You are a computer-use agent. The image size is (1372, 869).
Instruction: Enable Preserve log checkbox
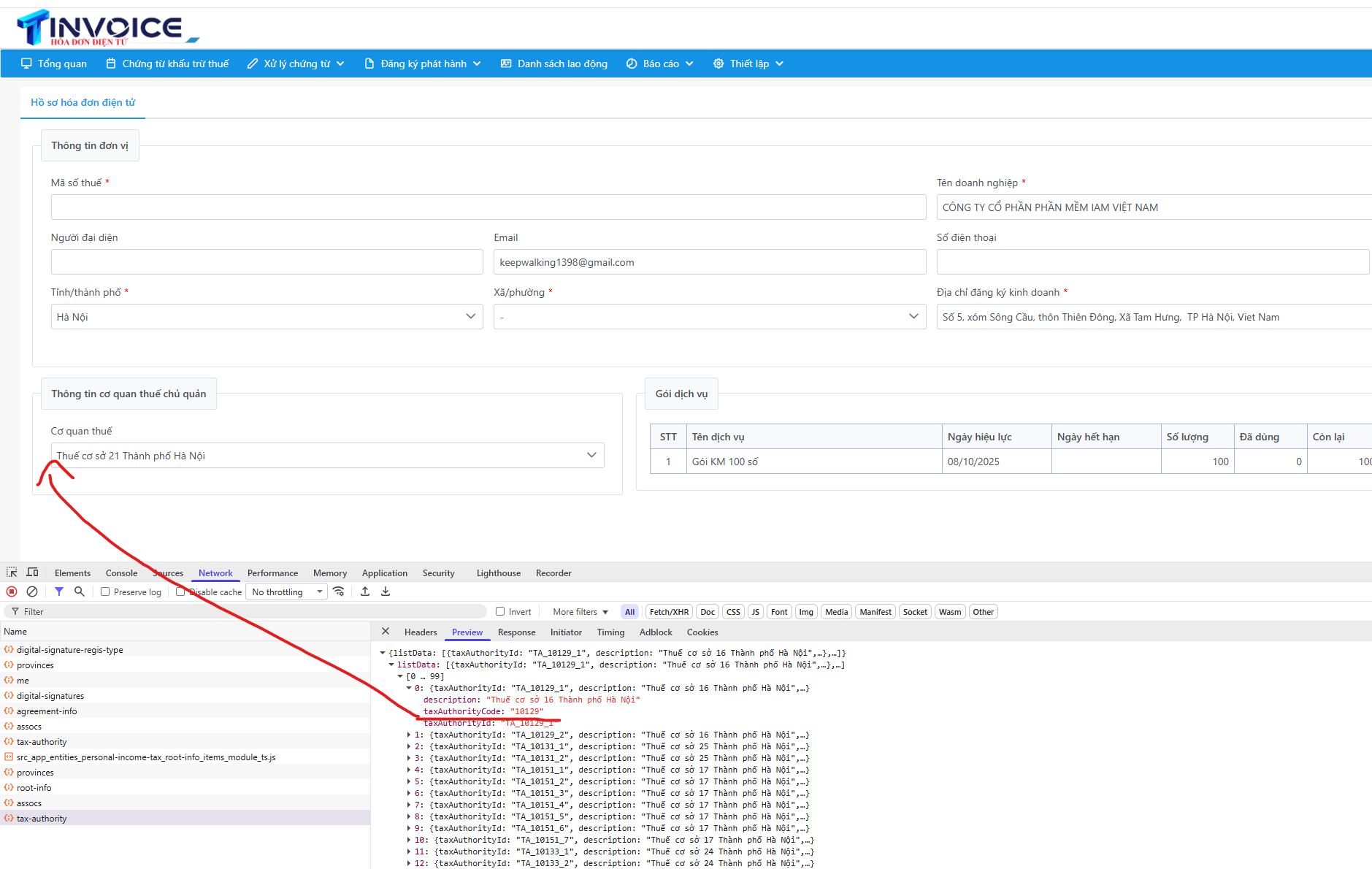coord(105,592)
